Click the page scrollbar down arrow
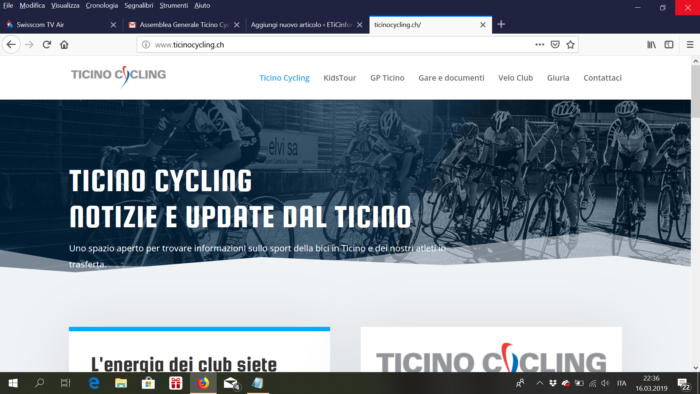This screenshot has height=394, width=700. coord(696,368)
